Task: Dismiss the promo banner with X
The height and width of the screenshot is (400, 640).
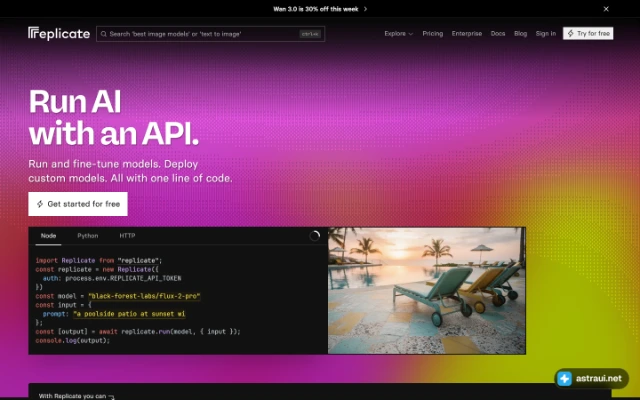Action: click(606, 9)
